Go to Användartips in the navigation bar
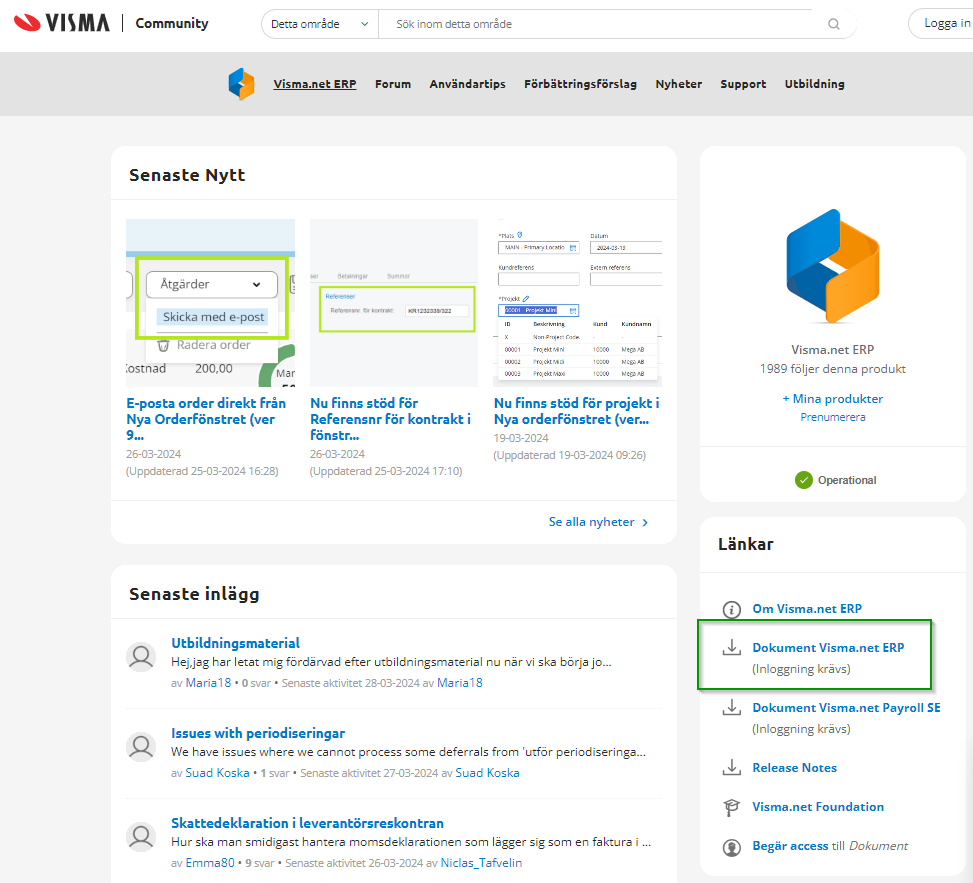 pos(467,84)
